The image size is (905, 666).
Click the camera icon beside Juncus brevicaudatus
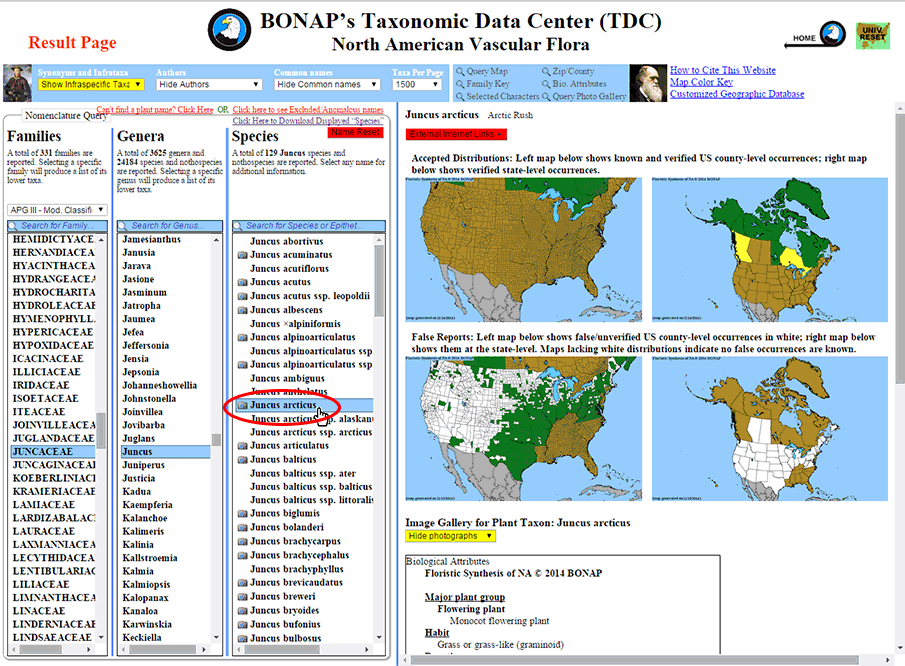pos(243,583)
